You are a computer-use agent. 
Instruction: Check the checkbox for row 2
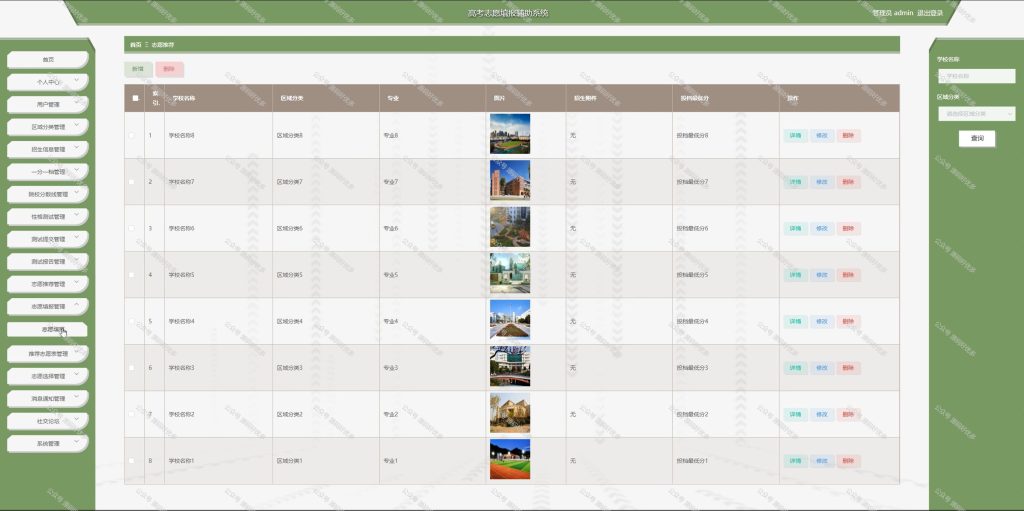[132, 182]
